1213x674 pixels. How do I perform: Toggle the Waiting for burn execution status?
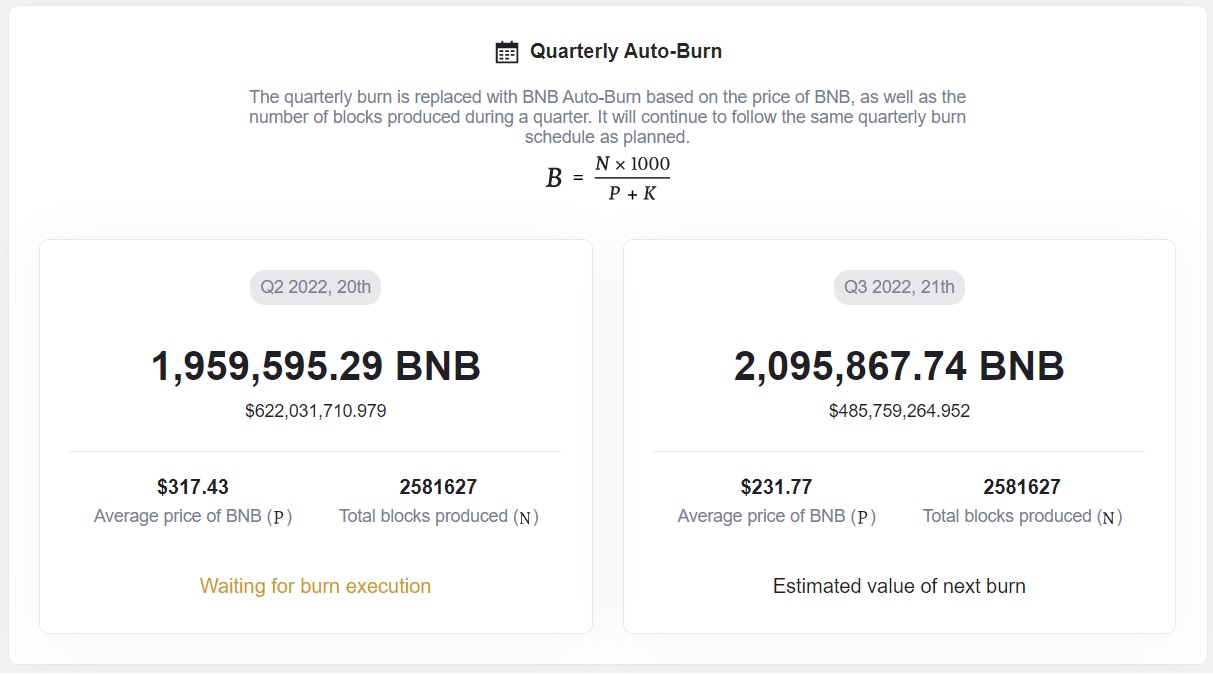pyautogui.click(x=315, y=586)
